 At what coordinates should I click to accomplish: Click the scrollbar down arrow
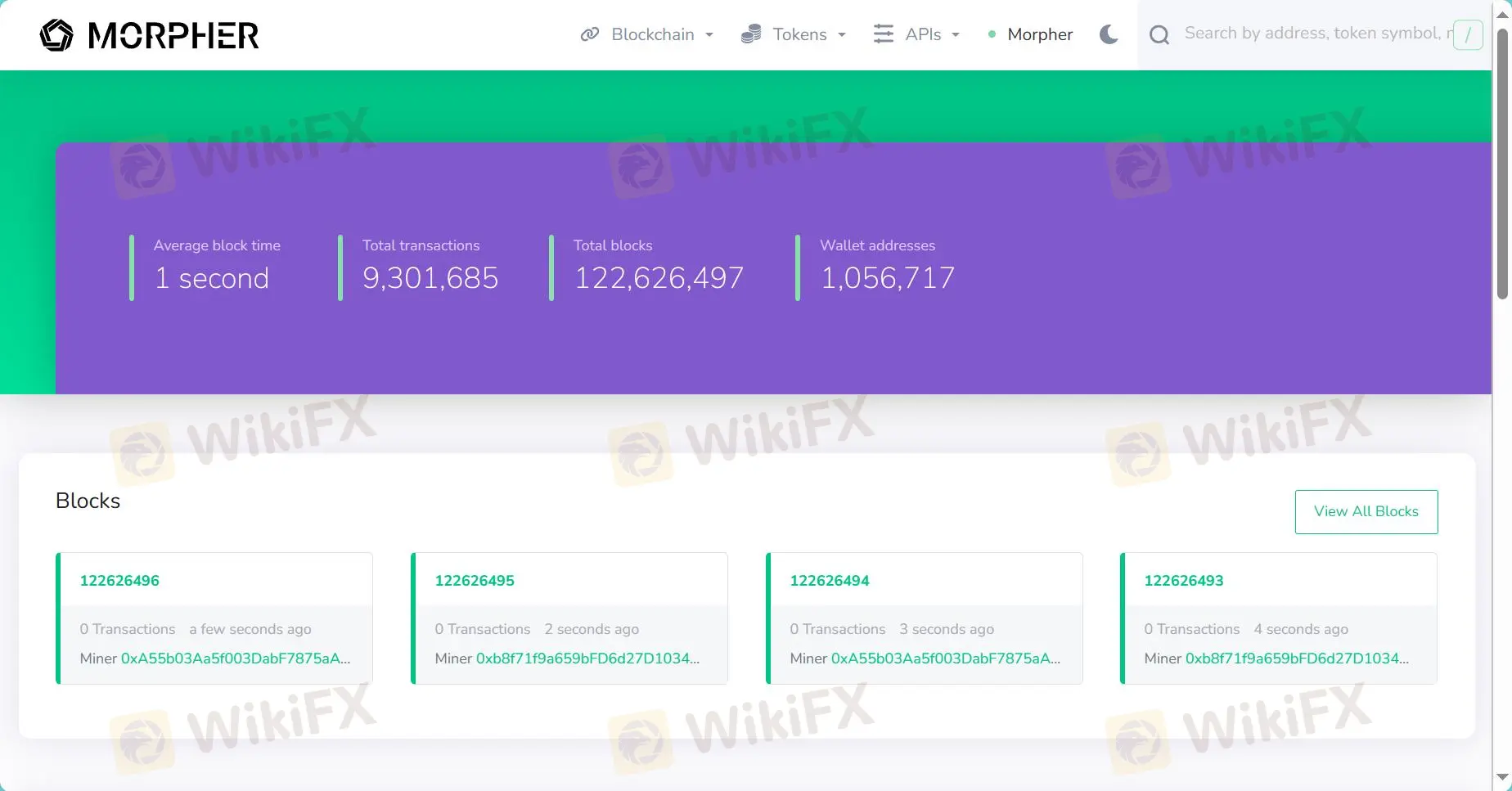[x=1502, y=777]
